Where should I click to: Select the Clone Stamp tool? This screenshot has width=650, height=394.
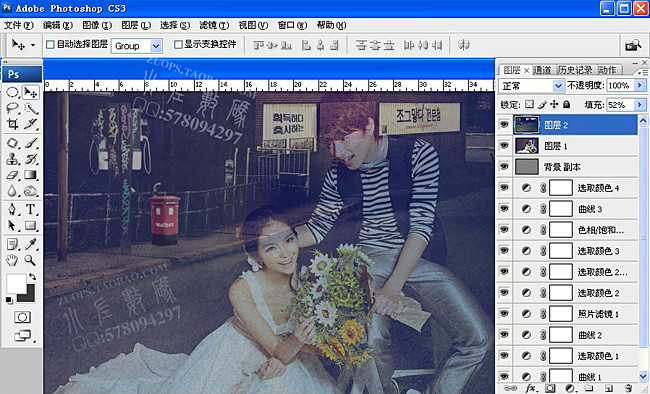12,159
